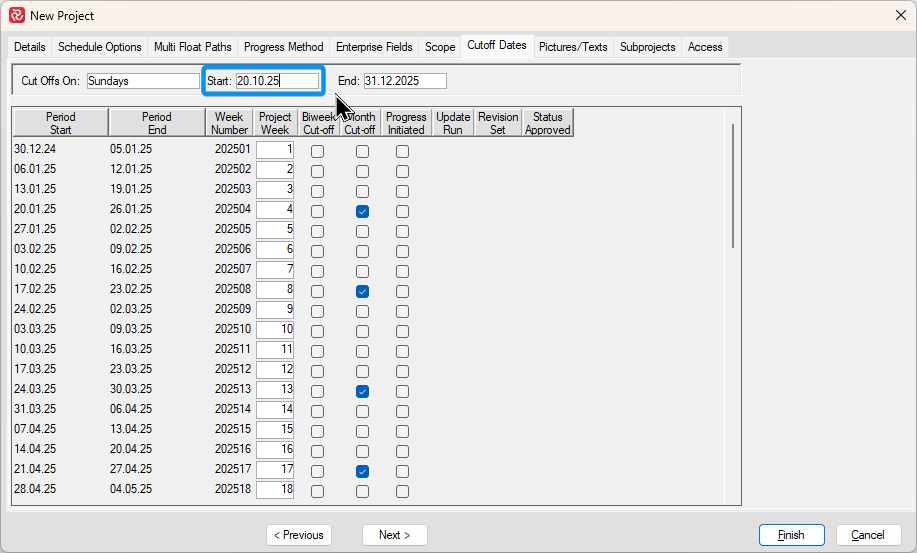The width and height of the screenshot is (917, 553).
Task: Open the Multi Float Paths tab
Action: tap(192, 47)
